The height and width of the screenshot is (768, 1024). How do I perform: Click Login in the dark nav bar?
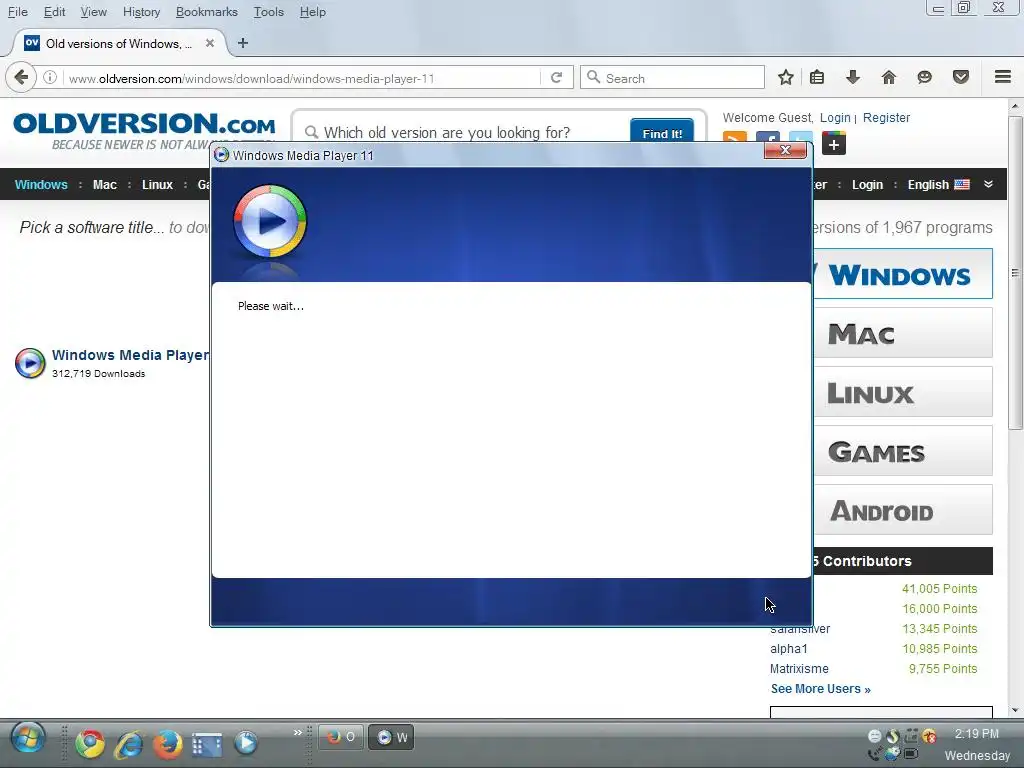[867, 184]
